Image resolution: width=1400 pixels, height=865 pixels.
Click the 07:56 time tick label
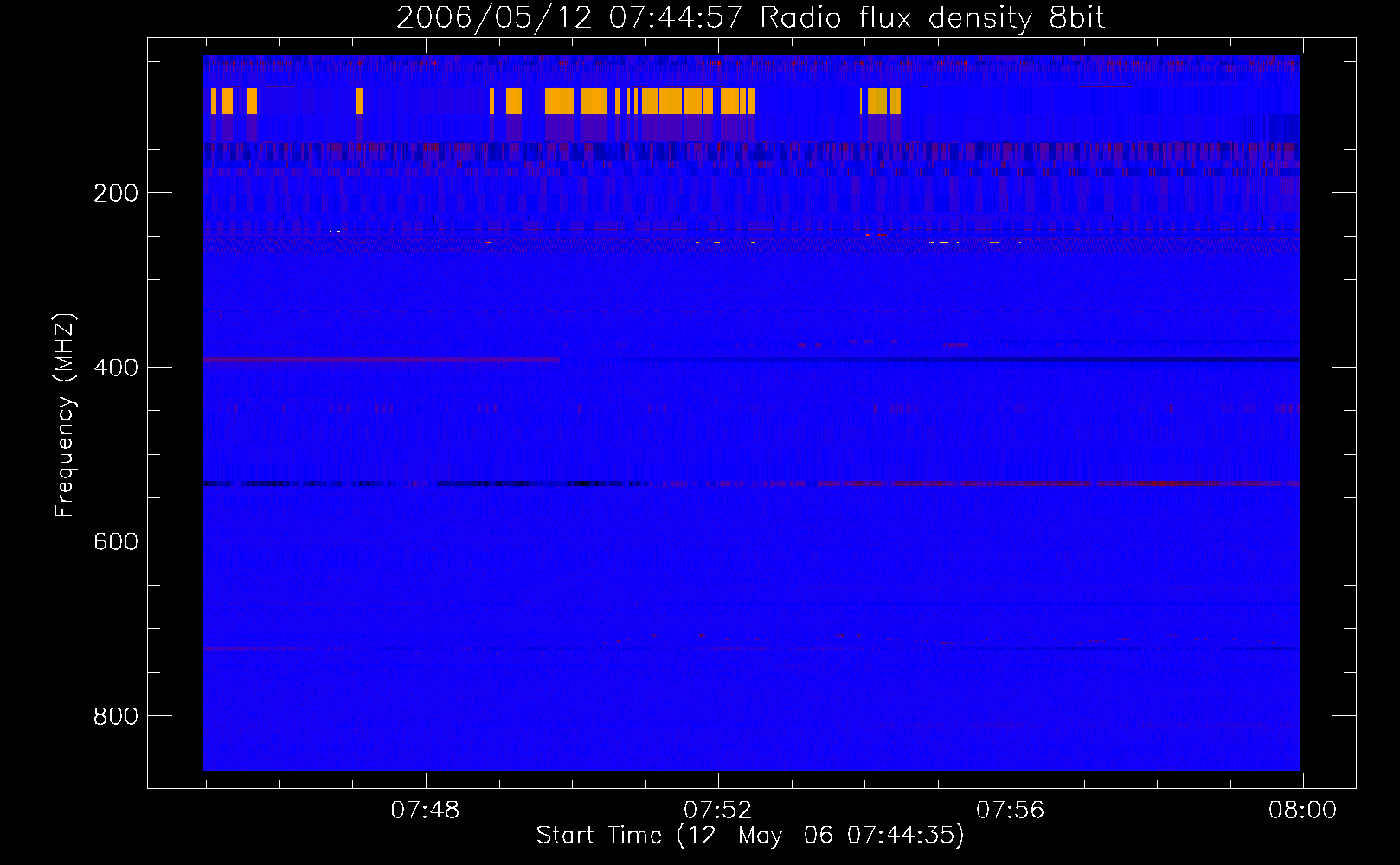coord(1010,811)
